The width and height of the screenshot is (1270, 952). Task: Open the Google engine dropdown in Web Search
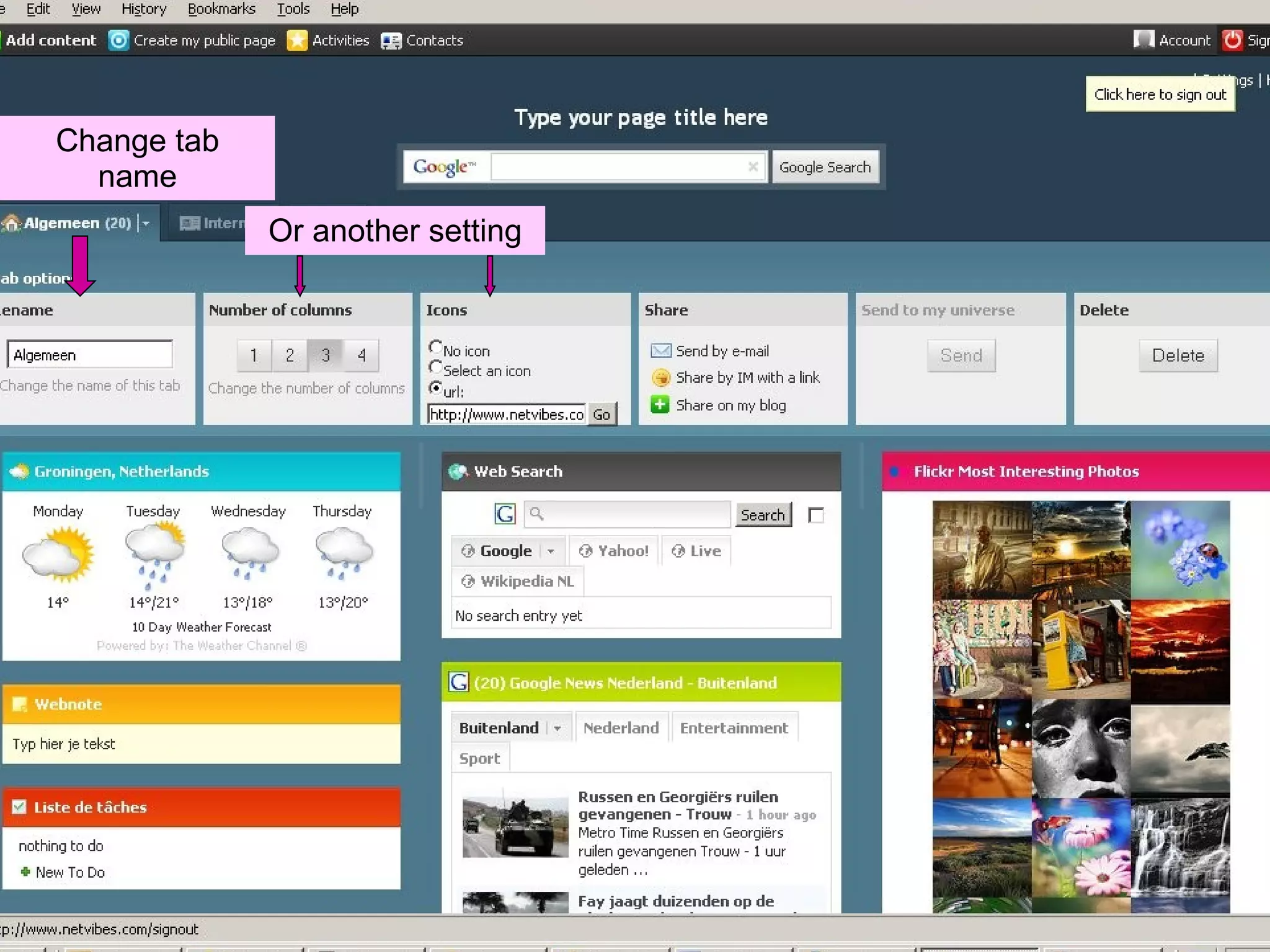551,551
